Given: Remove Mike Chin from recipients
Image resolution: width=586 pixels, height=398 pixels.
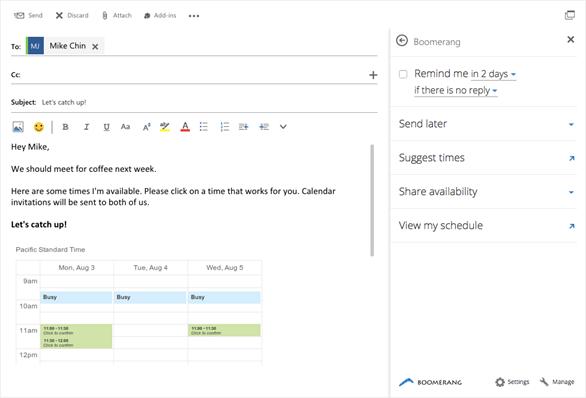Looking at the screenshot, I should [95, 46].
